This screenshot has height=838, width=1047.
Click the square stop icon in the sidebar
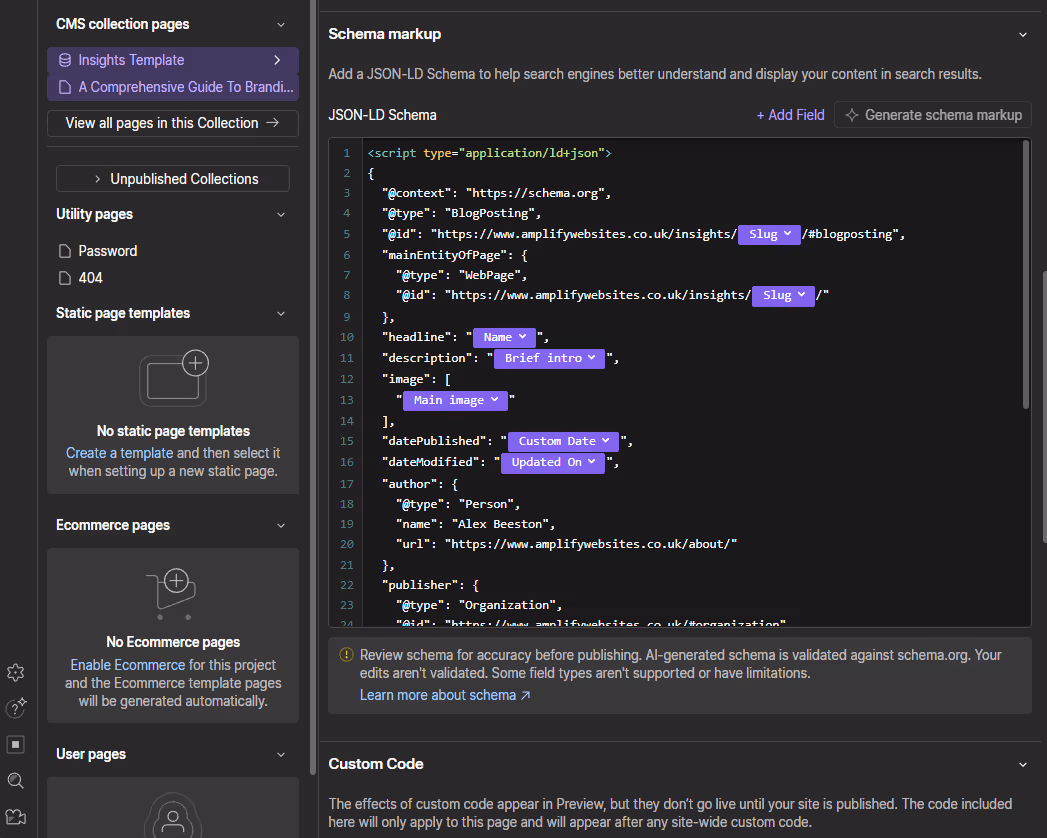pos(15,744)
